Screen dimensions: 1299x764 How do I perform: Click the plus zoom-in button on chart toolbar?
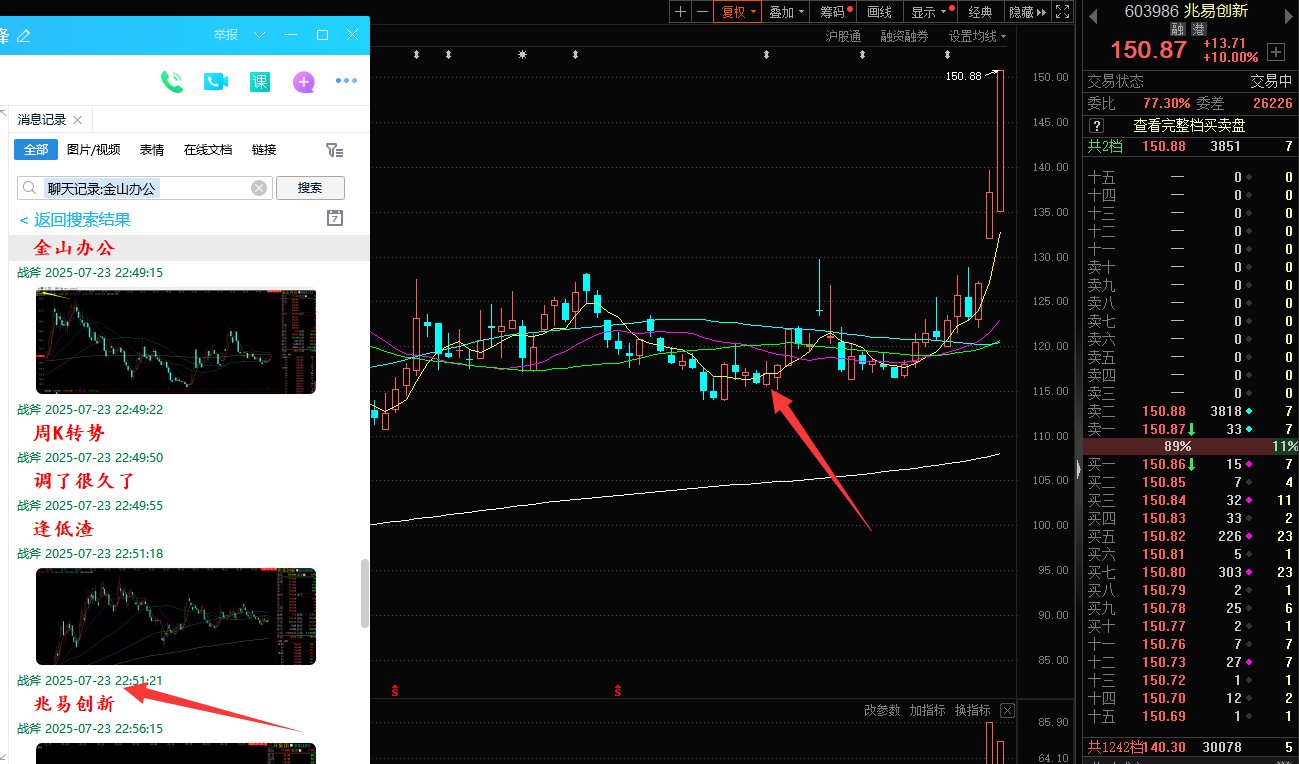[x=681, y=12]
